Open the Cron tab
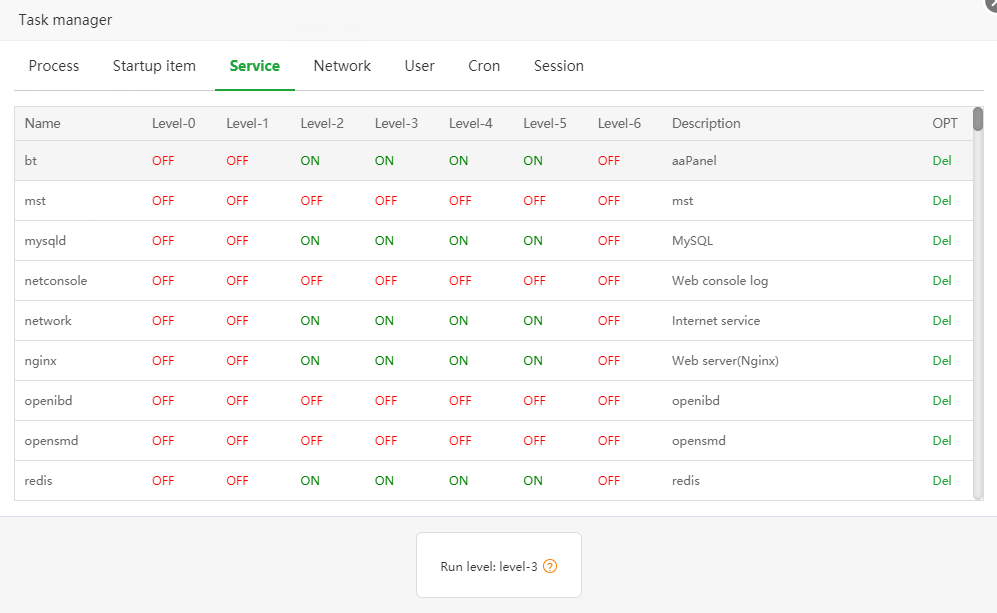This screenshot has width=997, height=613. (484, 66)
